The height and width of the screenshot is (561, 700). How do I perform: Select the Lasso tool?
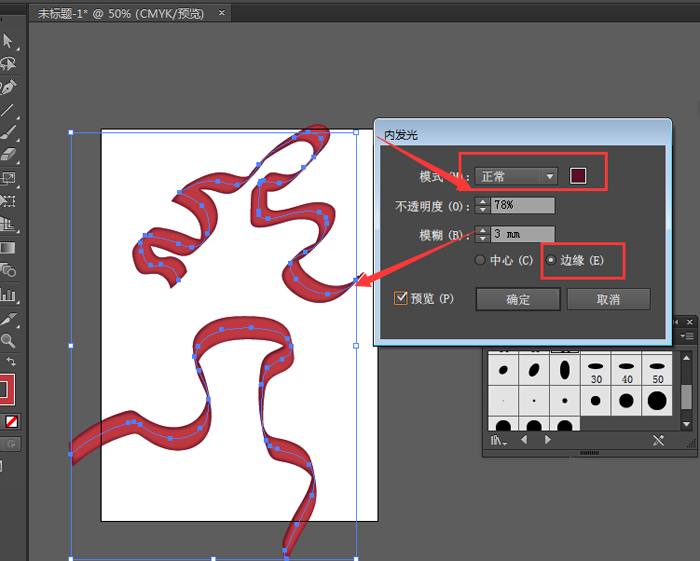click(8, 64)
